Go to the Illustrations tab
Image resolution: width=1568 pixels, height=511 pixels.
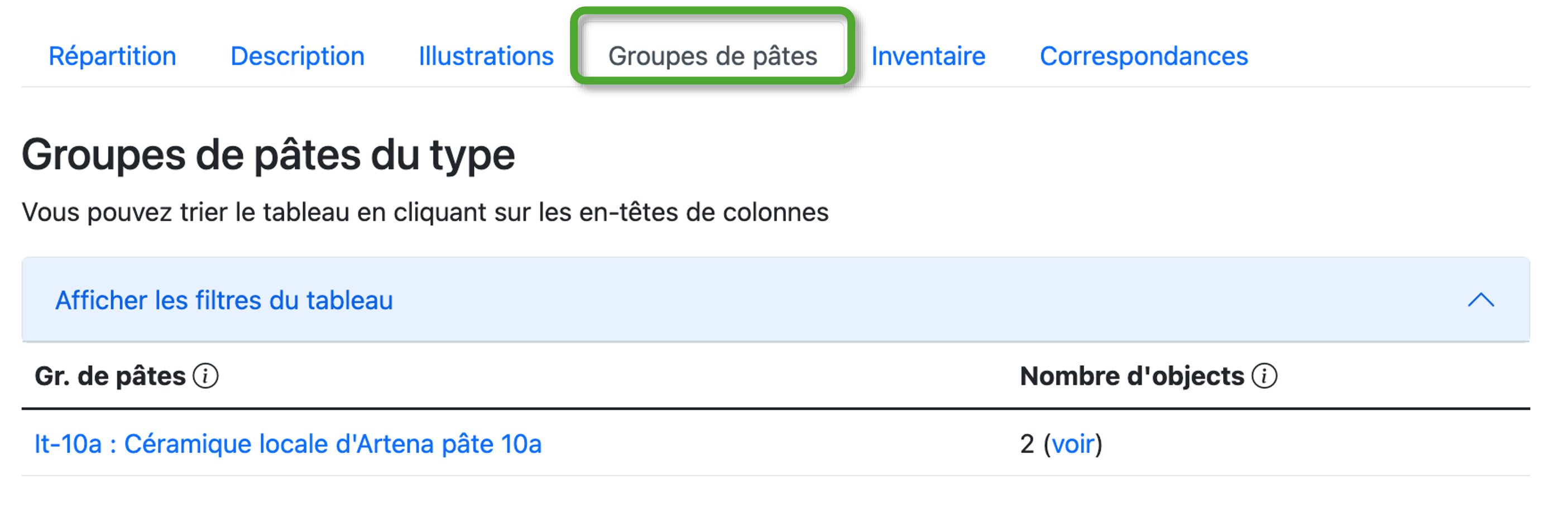[486, 56]
